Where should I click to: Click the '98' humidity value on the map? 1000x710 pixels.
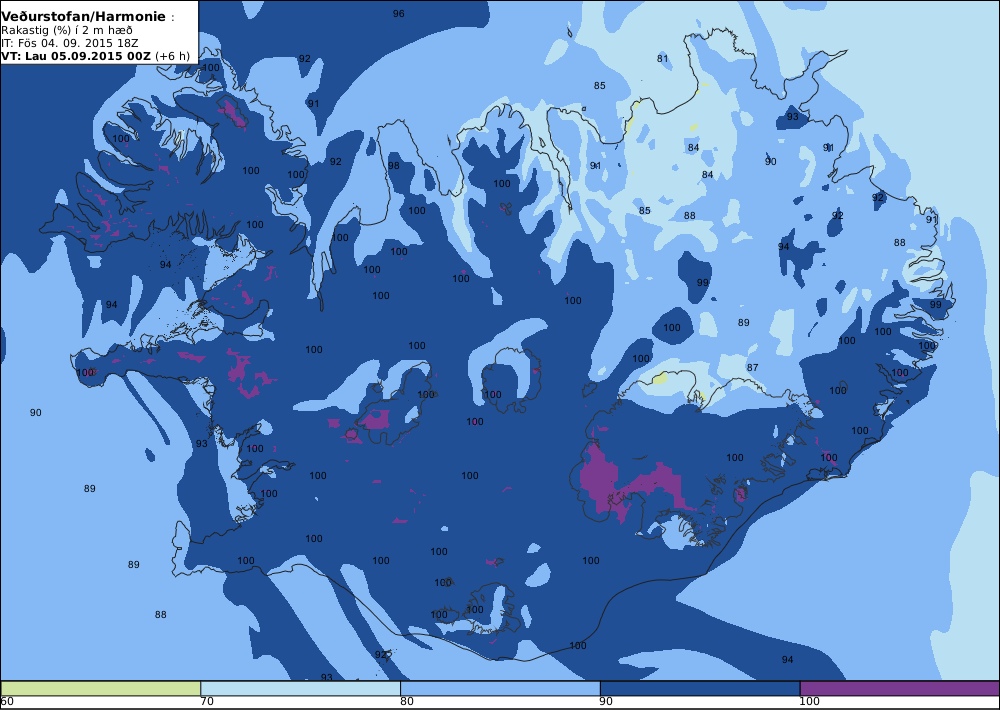393,166
